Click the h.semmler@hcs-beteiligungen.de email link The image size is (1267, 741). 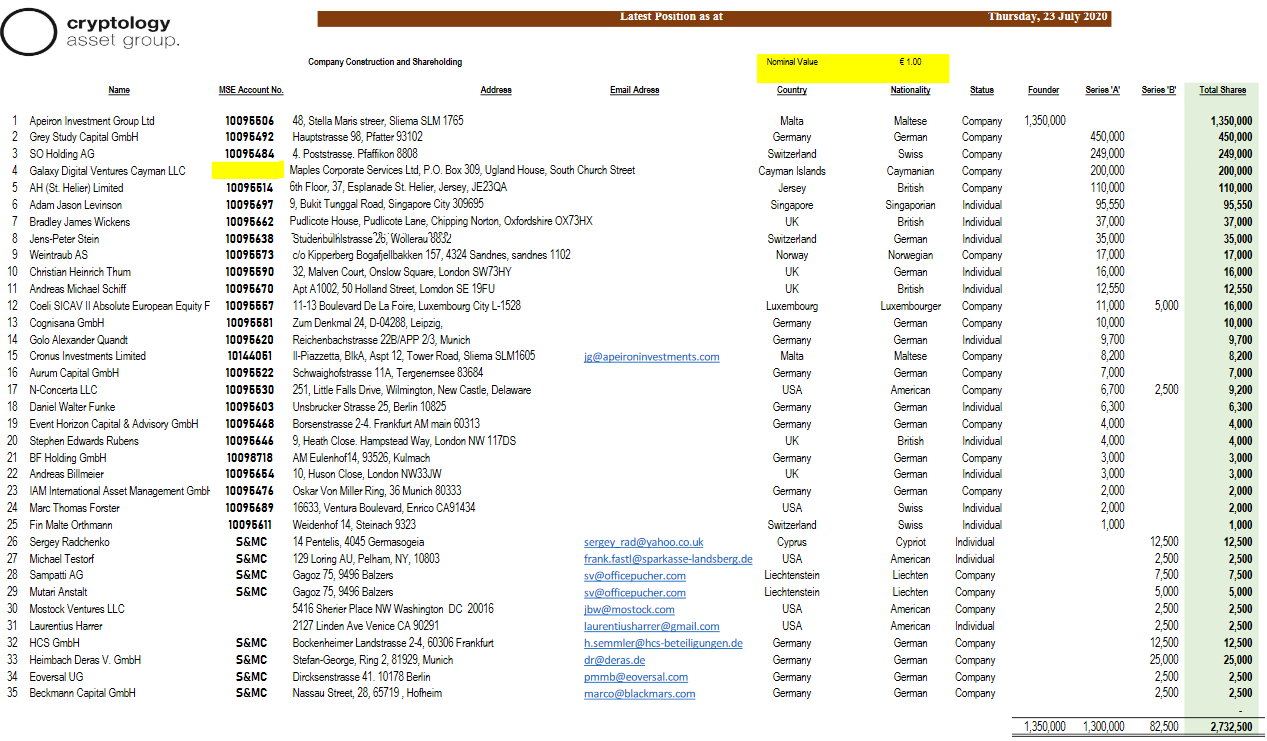click(x=663, y=643)
